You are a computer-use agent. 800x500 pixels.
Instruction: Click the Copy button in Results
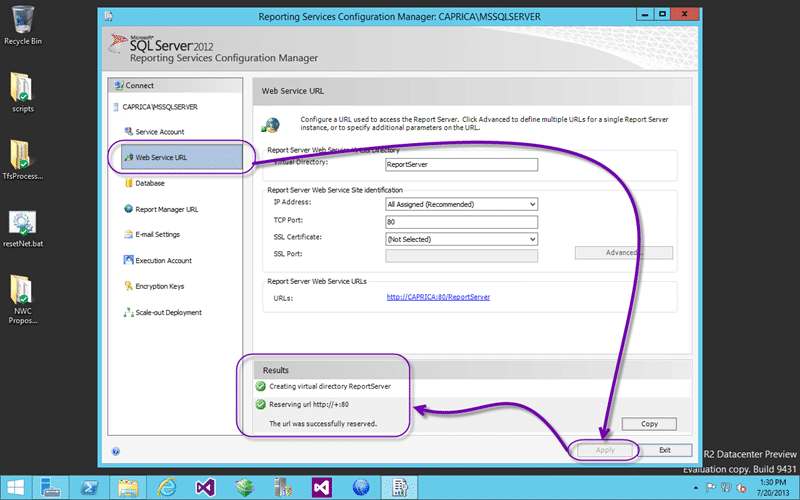pos(649,424)
